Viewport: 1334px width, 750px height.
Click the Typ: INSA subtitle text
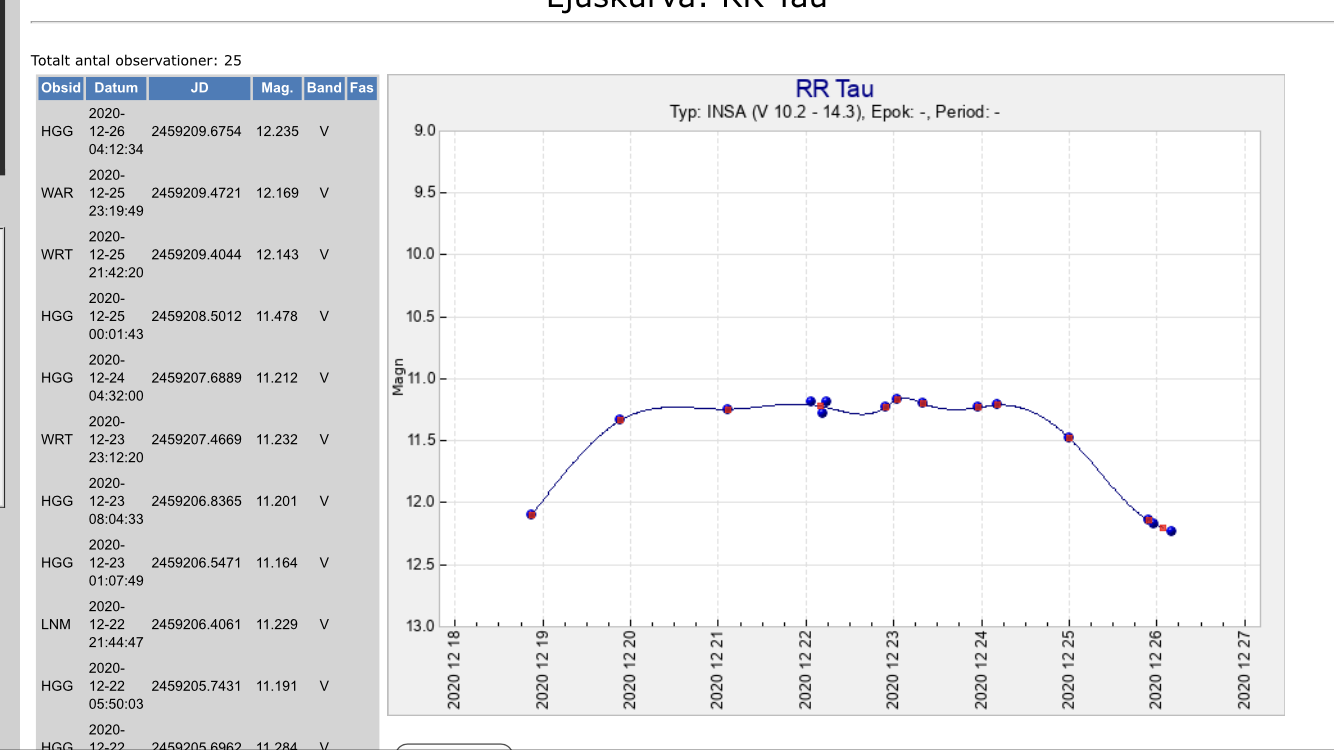(834, 112)
